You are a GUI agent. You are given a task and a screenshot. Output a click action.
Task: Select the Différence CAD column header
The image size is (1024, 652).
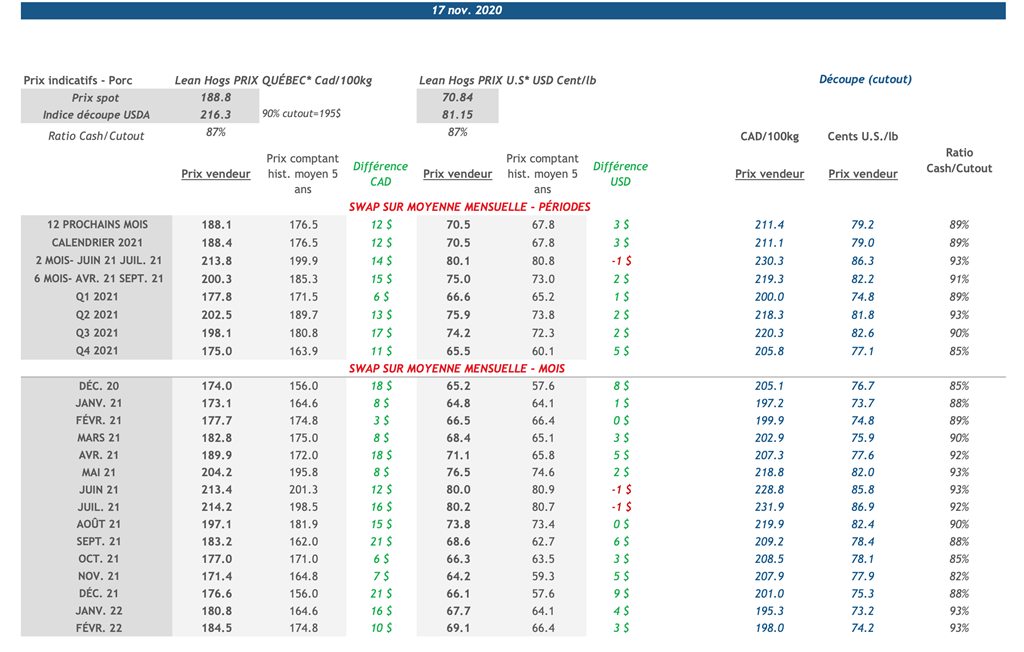coord(381,174)
